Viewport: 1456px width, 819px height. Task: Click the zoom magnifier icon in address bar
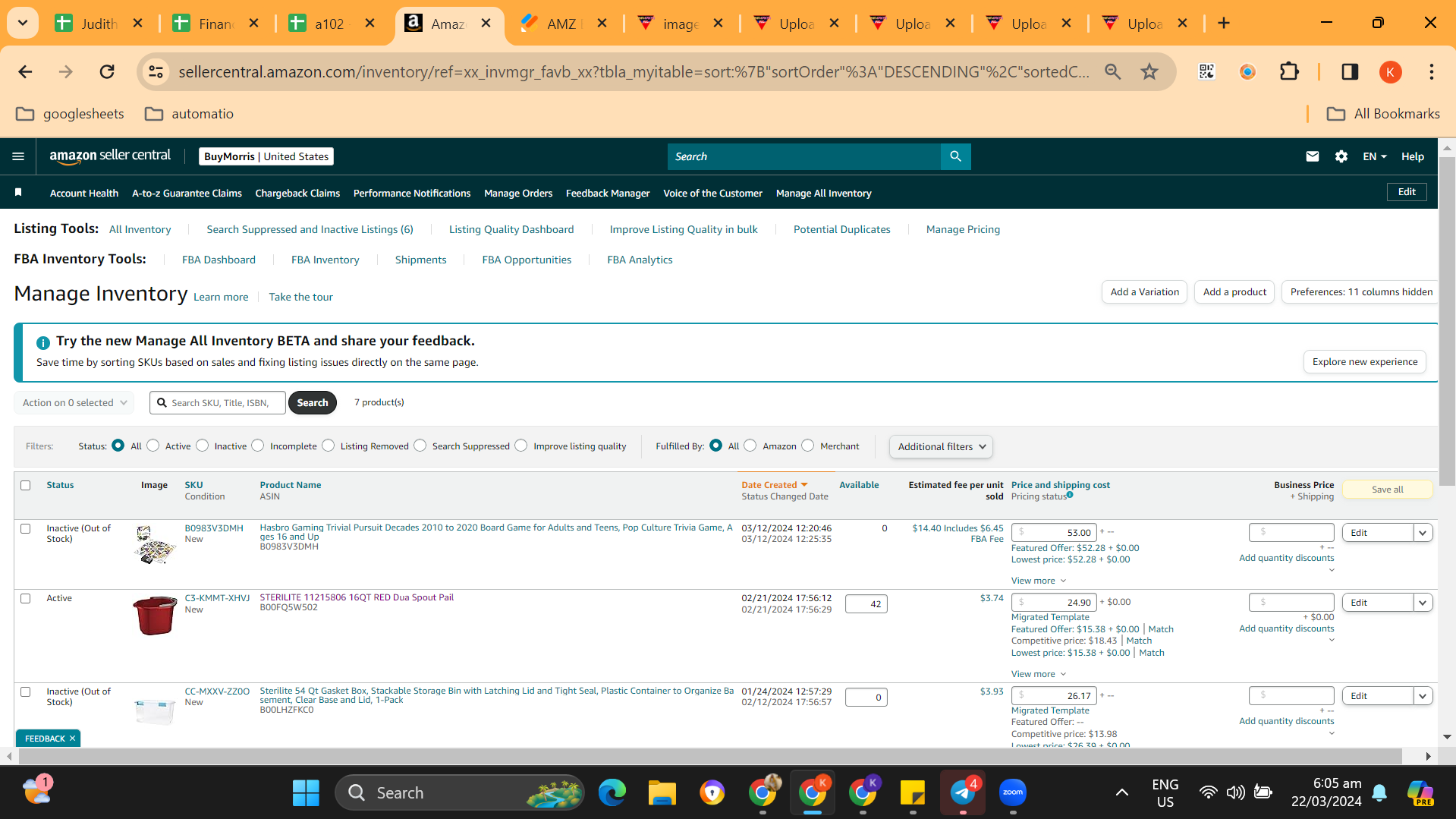1112,72
